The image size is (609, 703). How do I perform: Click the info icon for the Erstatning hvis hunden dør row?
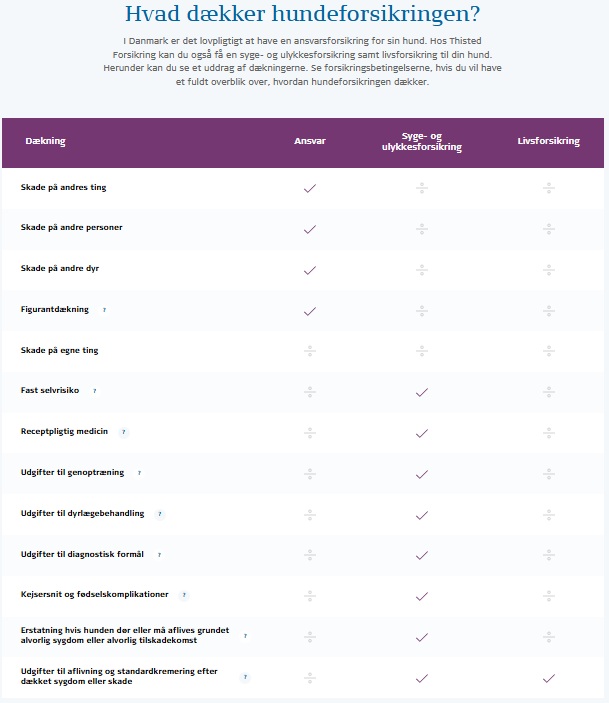point(245,636)
